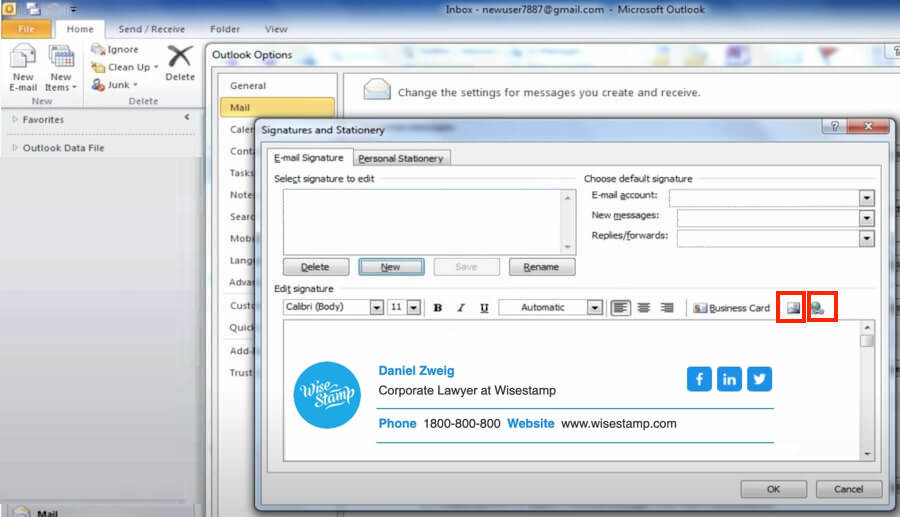Toggle bold formatting in signature editor
Screen dimensions: 900x517
(437, 308)
